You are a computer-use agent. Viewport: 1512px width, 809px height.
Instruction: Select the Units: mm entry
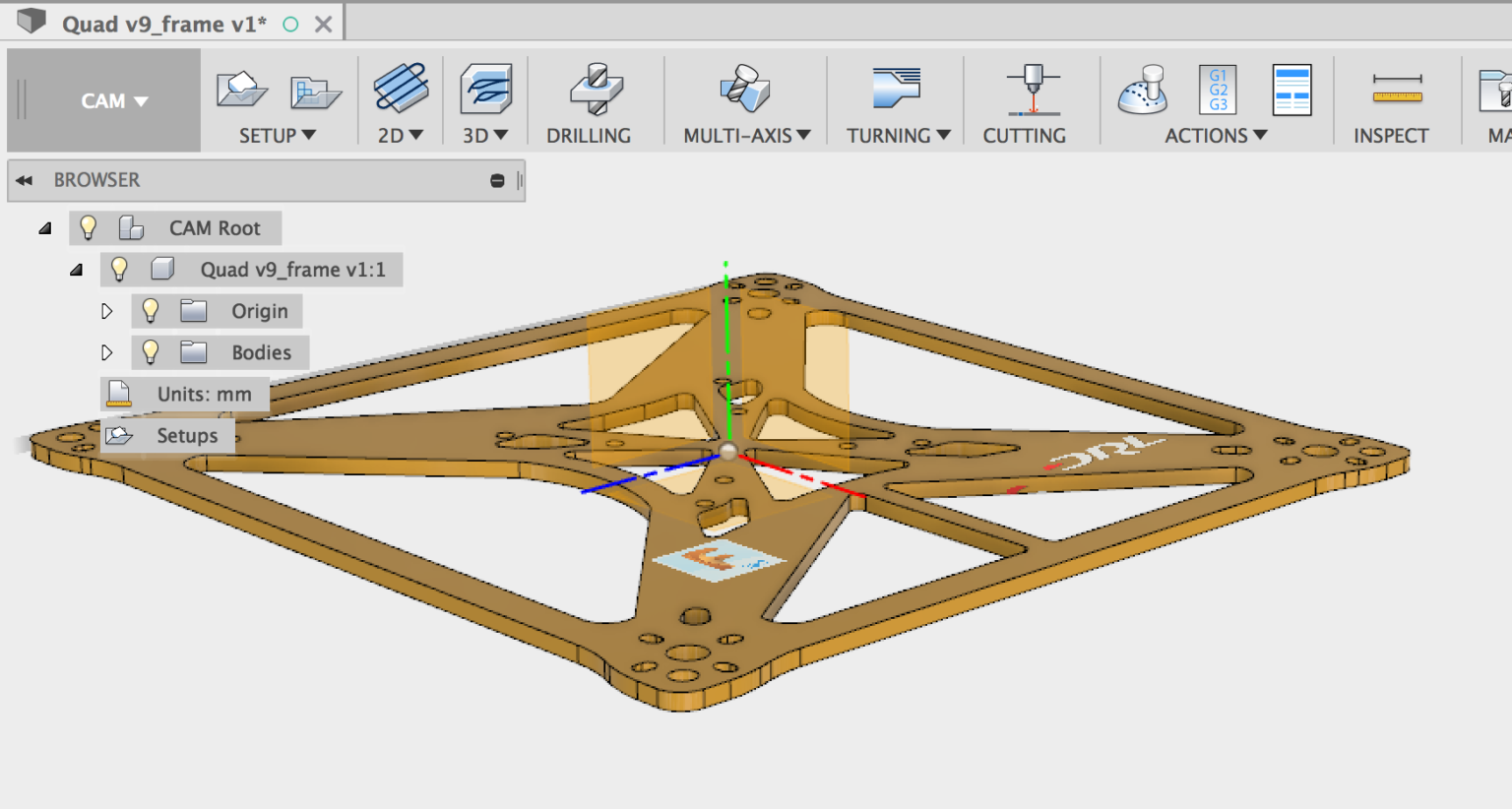204,394
